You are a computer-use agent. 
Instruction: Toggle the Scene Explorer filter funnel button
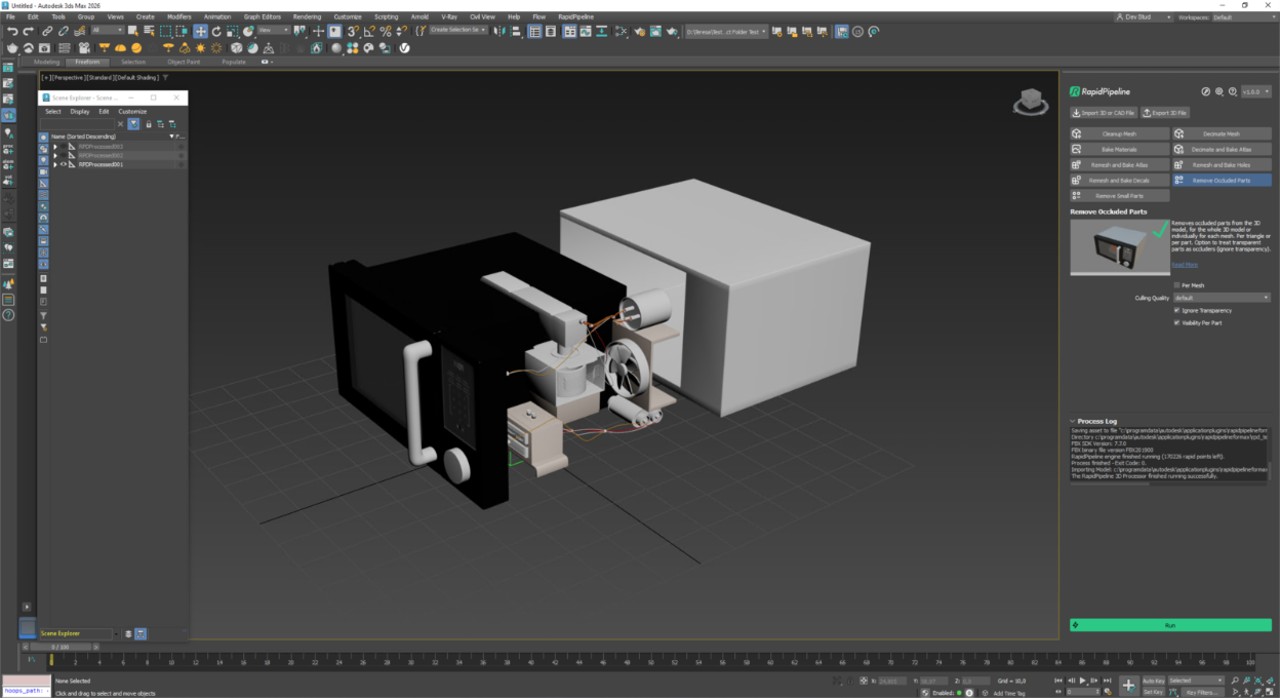click(133, 124)
